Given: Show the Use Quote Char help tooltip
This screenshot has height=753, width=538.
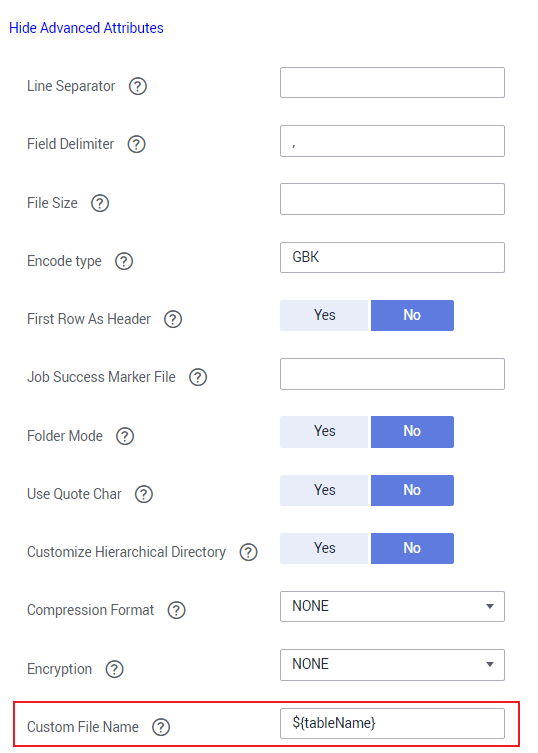Looking at the screenshot, I should [144, 494].
